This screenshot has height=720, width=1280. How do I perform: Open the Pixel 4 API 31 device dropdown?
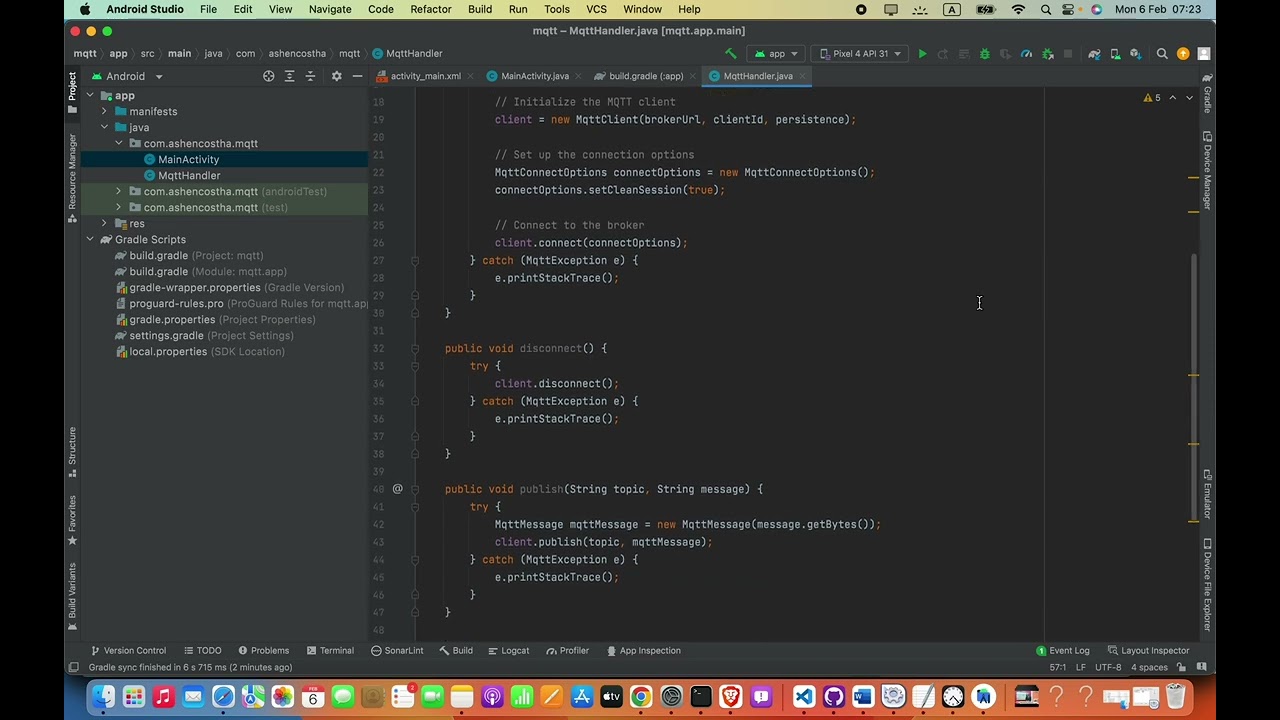coord(860,54)
